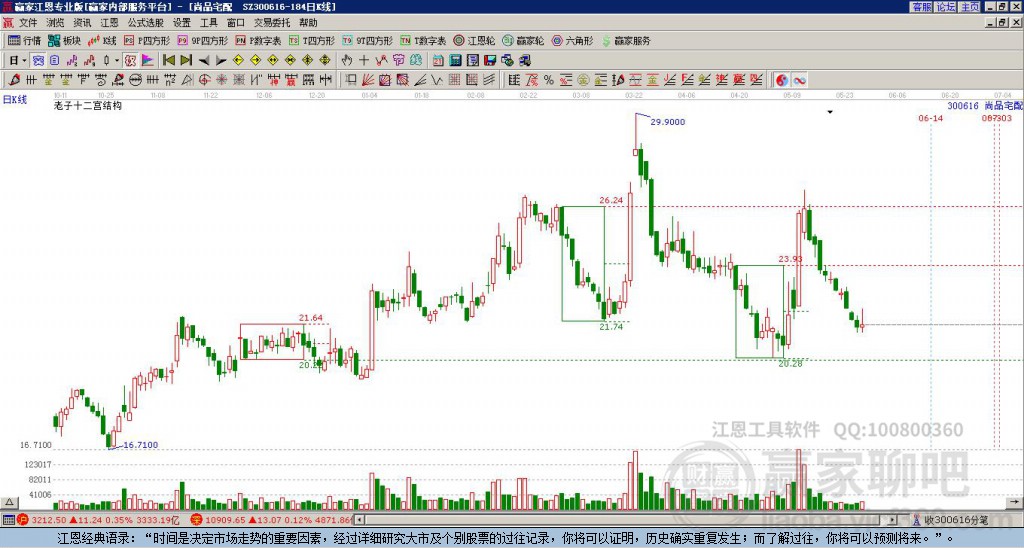Image resolution: width=1024 pixels, height=548 pixels.
Task: Click the 主页 button in title bar
Action: [970, 7]
